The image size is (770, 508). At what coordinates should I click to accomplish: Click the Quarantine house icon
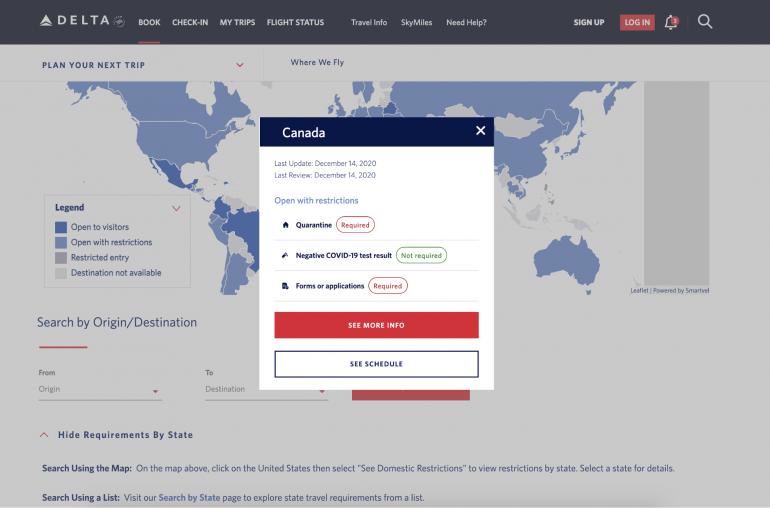tap(285, 225)
